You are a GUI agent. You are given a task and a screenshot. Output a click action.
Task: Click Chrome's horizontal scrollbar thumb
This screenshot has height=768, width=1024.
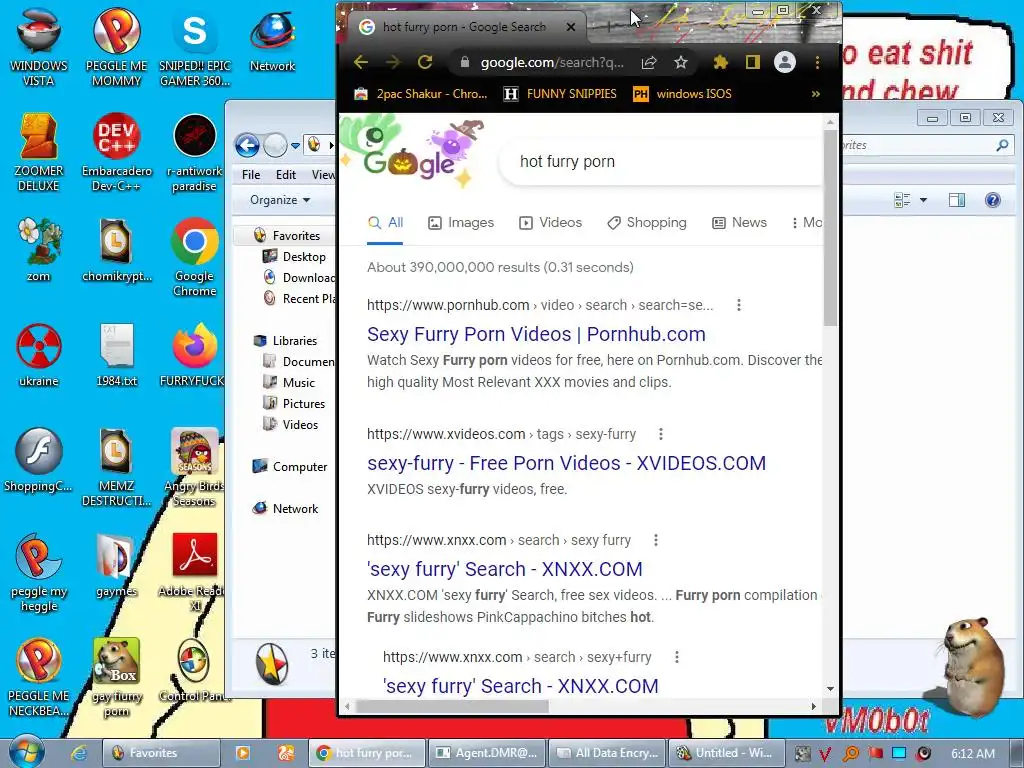coord(452,706)
